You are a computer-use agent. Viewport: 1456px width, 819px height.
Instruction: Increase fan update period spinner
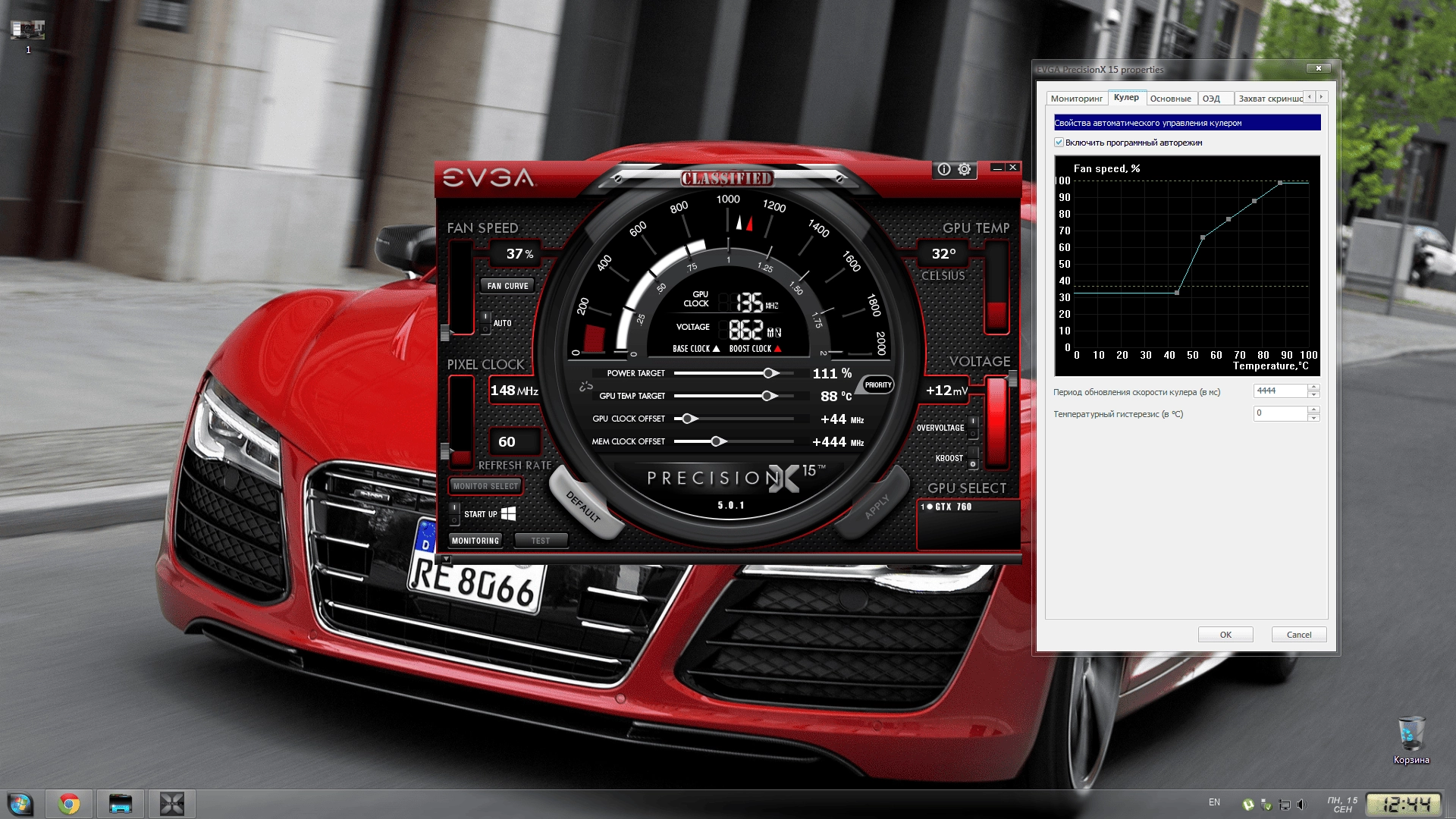pyautogui.click(x=1314, y=388)
